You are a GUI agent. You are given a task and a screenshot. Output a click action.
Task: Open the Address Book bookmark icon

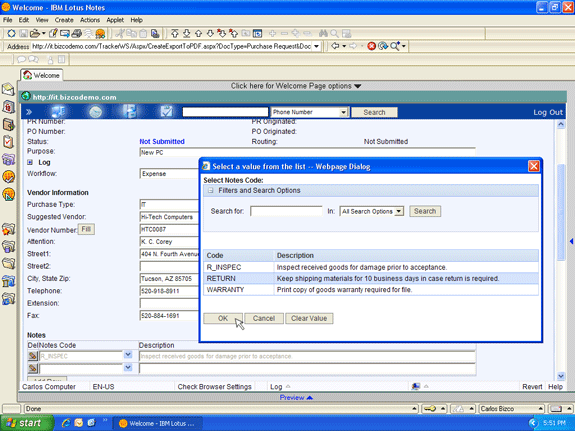8,124
